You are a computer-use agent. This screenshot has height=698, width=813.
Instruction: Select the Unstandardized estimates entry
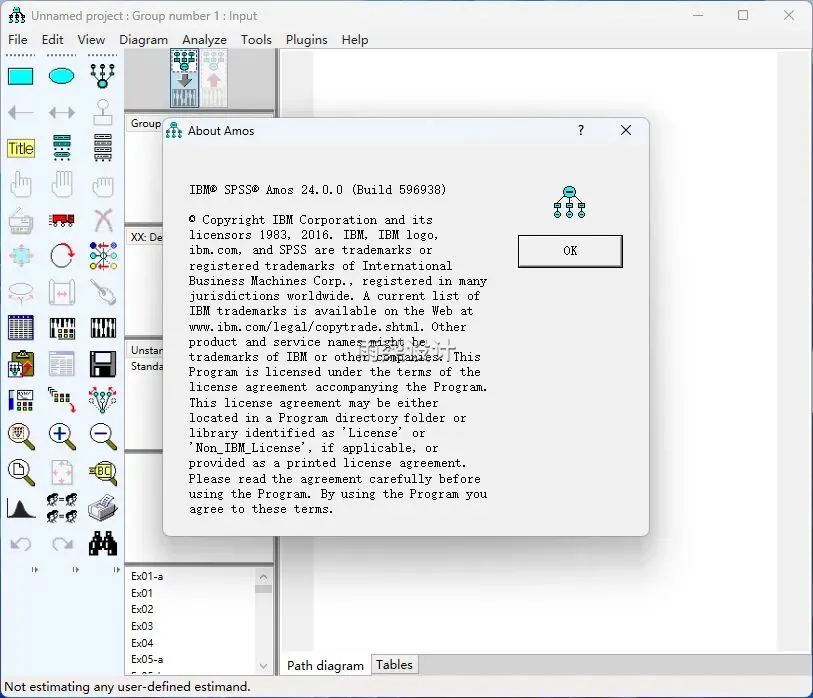pyautogui.click(x=147, y=350)
